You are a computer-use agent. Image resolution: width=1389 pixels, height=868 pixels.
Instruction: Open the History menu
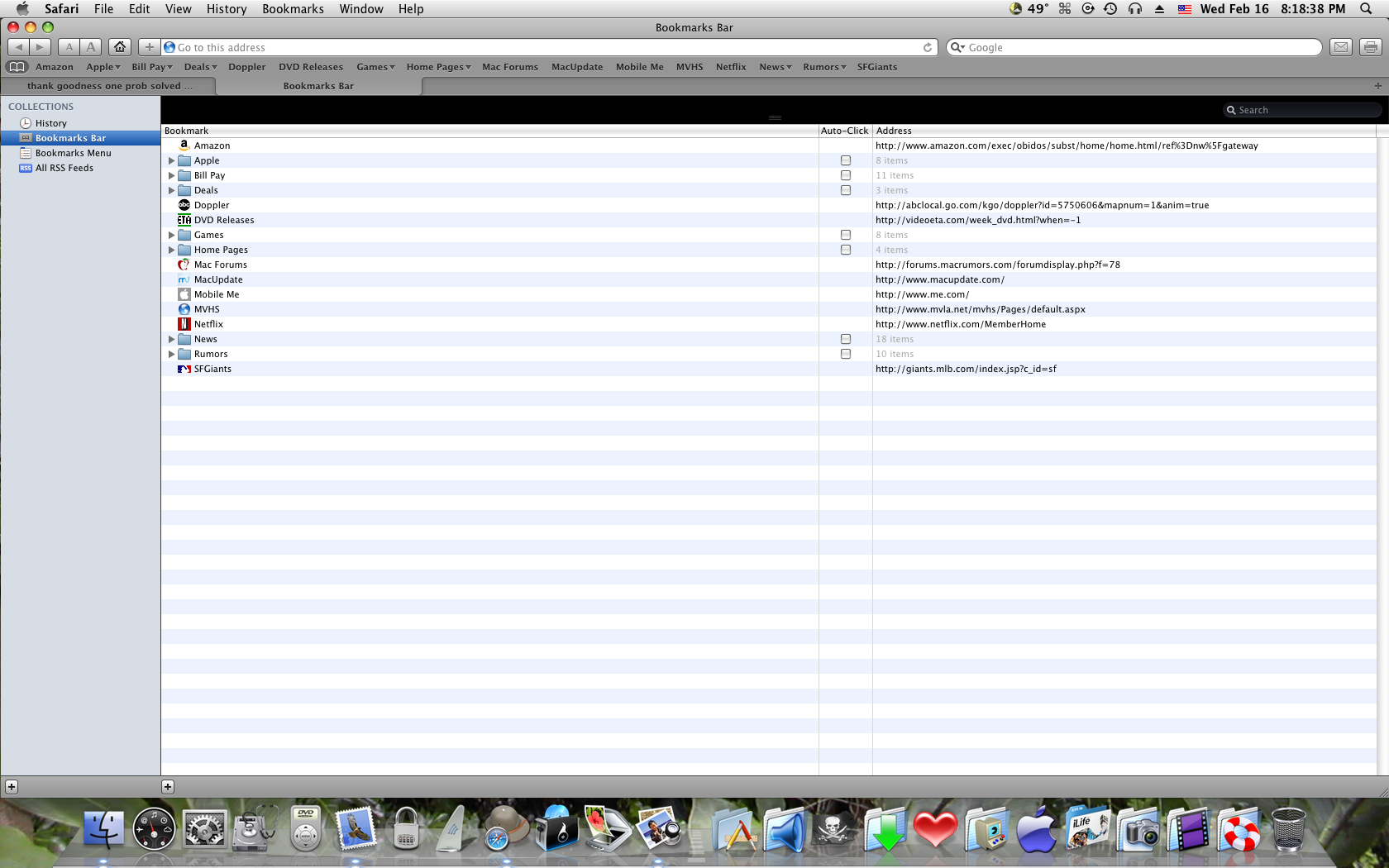(x=227, y=9)
